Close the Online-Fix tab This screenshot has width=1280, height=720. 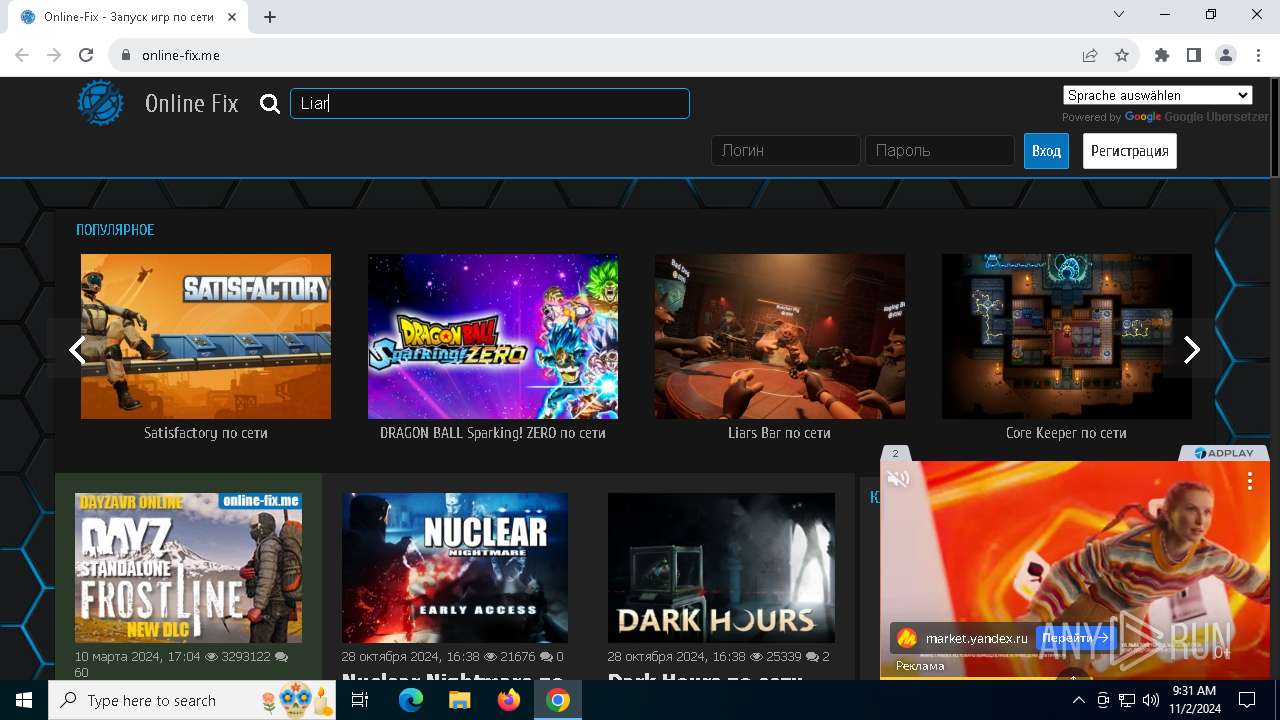[234, 17]
